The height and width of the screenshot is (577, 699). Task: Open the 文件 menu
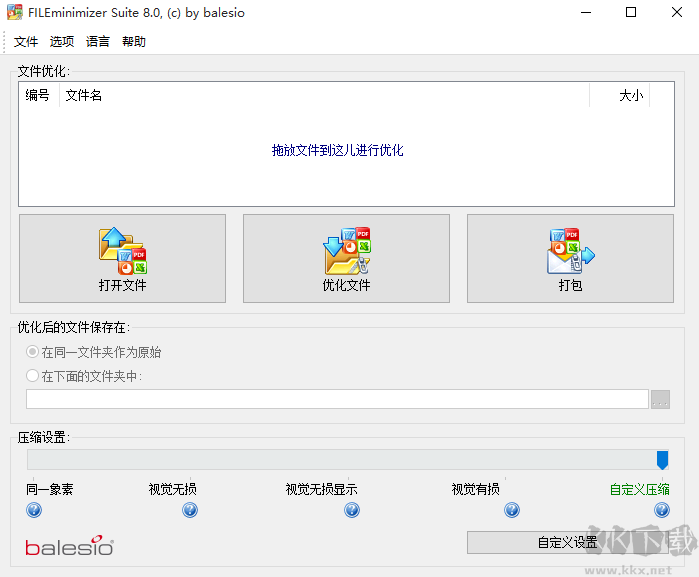(x=26, y=42)
